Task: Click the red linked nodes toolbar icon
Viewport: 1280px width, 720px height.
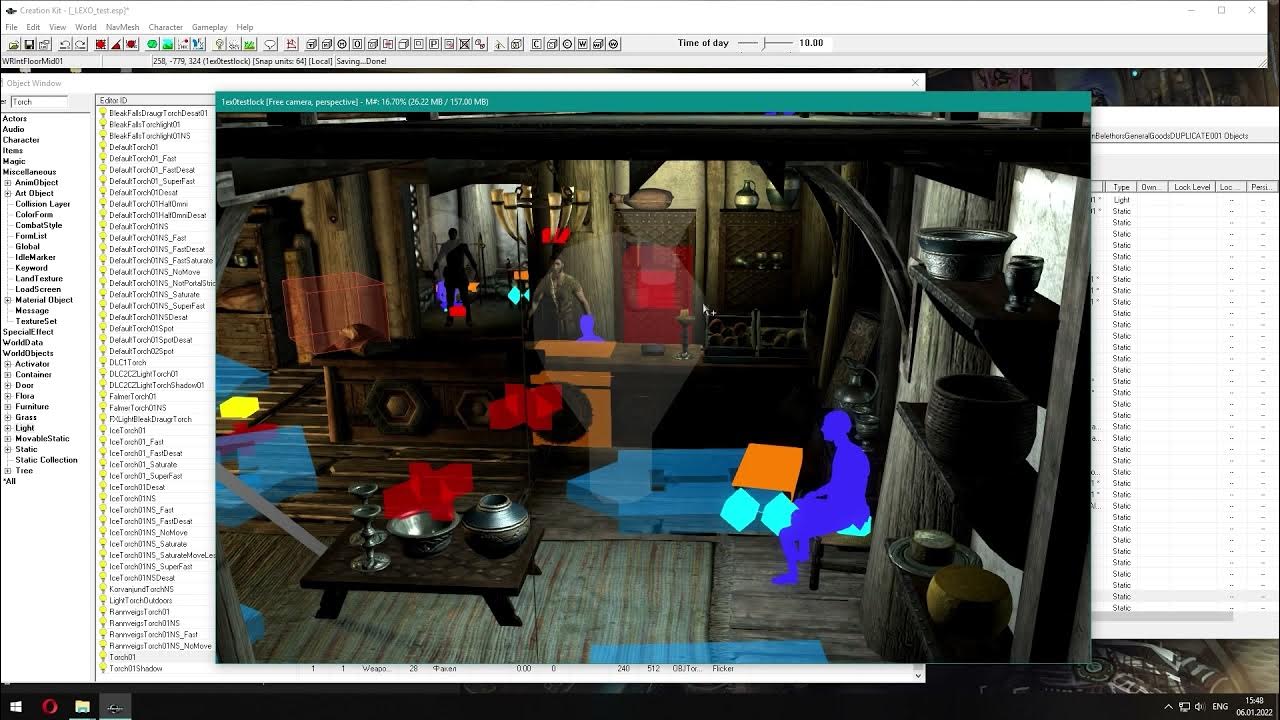Action: (x=480, y=44)
